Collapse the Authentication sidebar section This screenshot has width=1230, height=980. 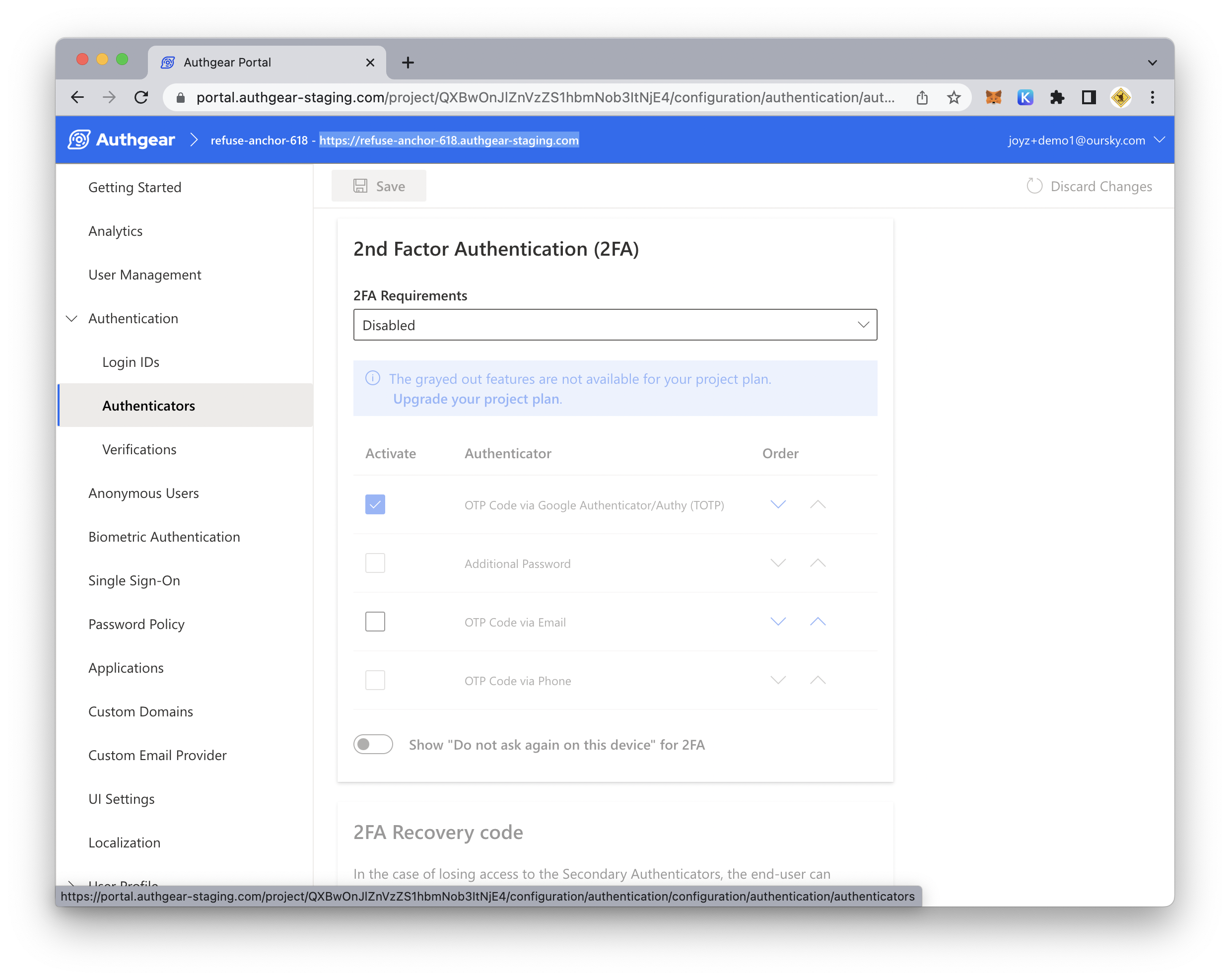(x=72, y=319)
